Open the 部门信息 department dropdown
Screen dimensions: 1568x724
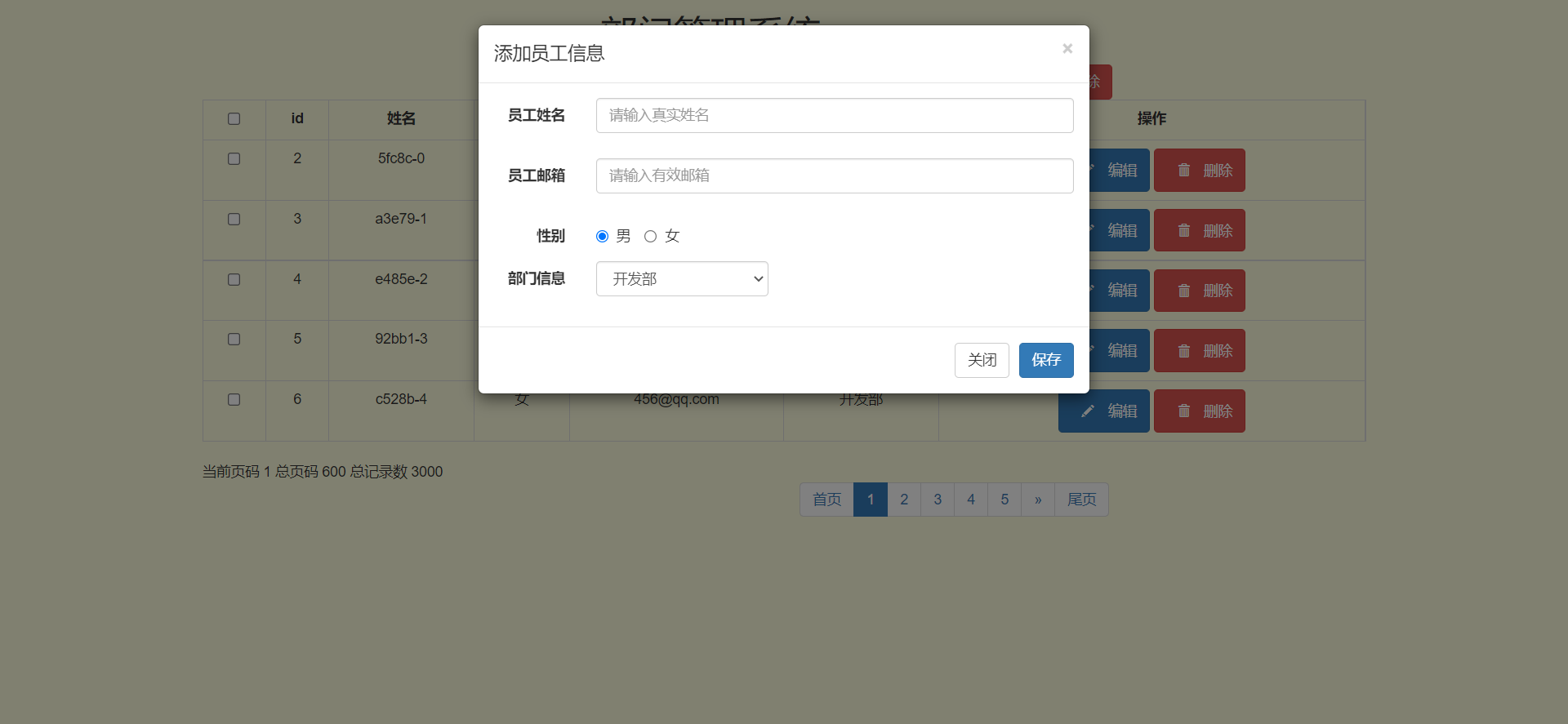(x=682, y=278)
